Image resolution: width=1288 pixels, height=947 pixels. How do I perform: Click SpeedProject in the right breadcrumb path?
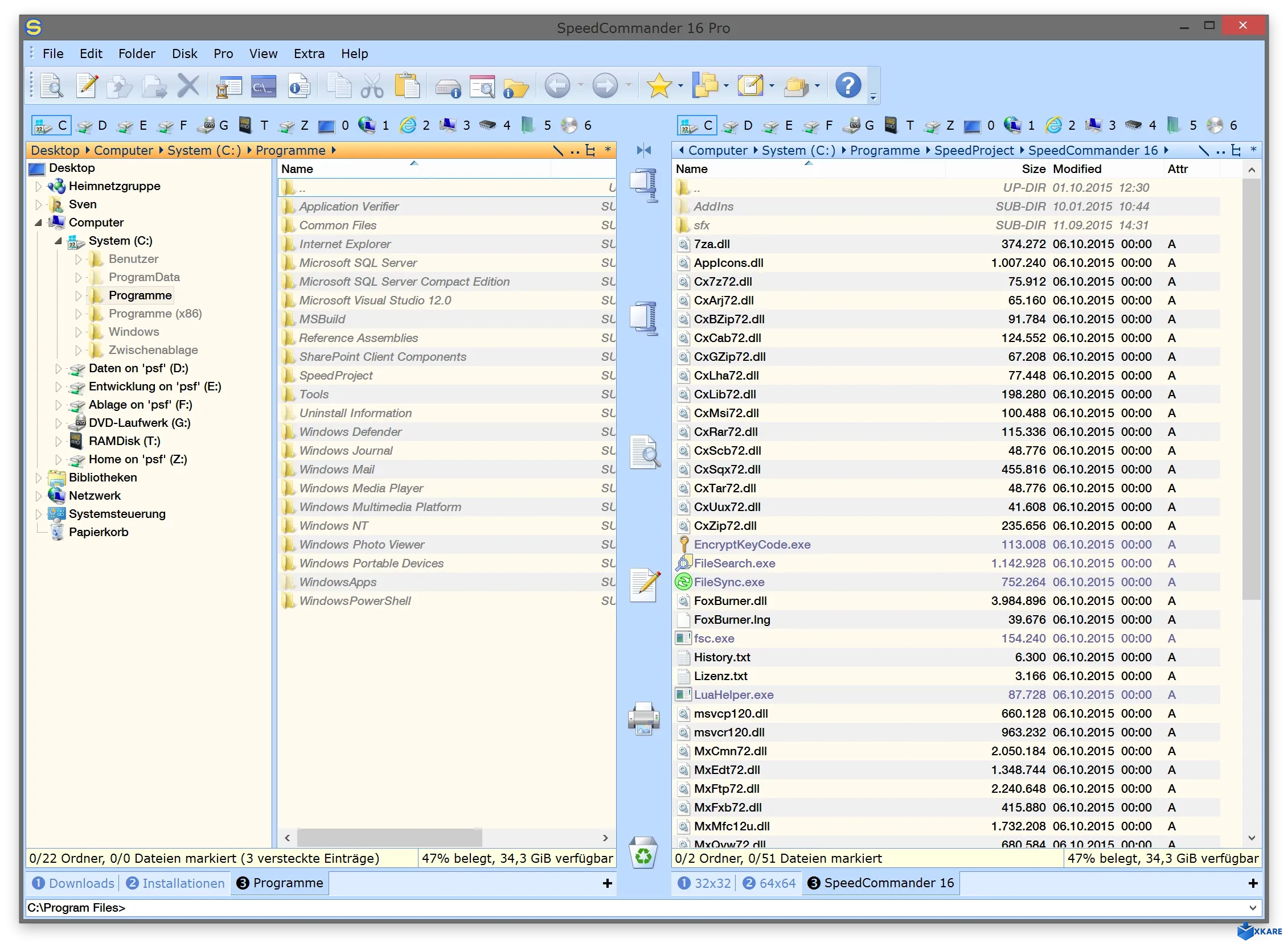974,150
